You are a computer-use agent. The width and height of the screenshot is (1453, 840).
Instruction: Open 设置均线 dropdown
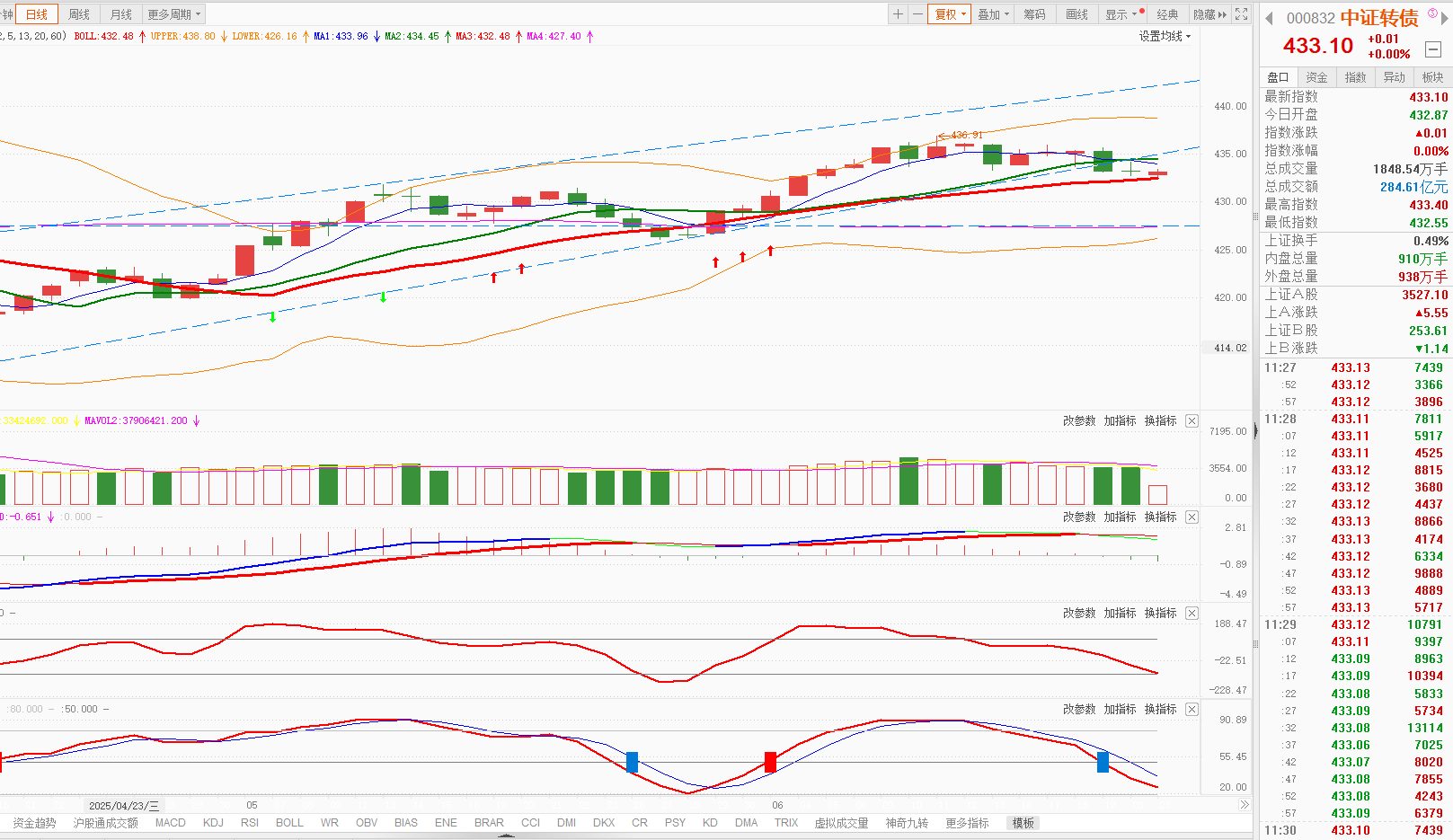[1165, 36]
